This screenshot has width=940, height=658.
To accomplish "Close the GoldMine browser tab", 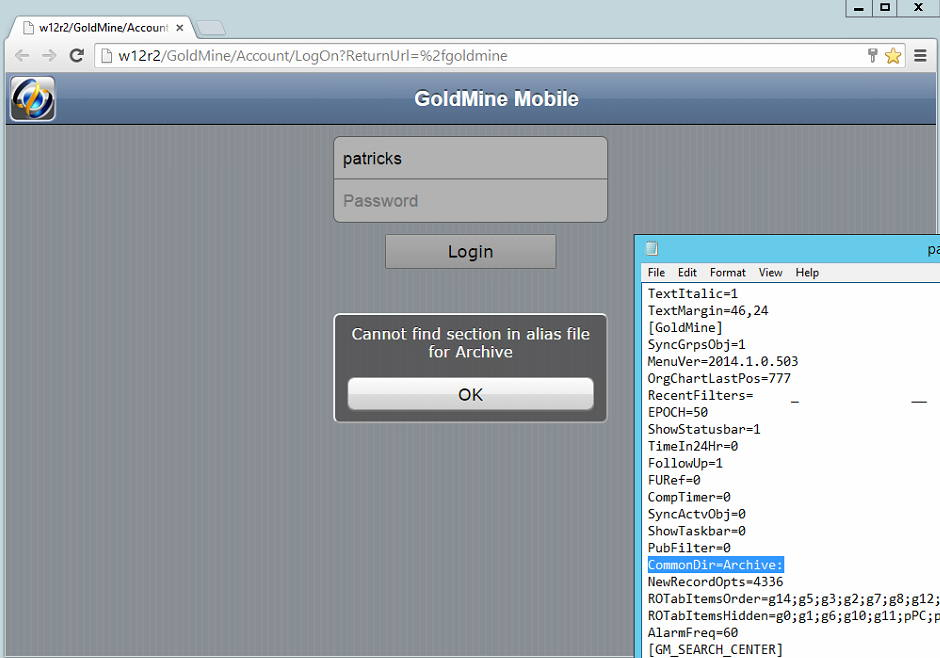I will click(x=179, y=28).
